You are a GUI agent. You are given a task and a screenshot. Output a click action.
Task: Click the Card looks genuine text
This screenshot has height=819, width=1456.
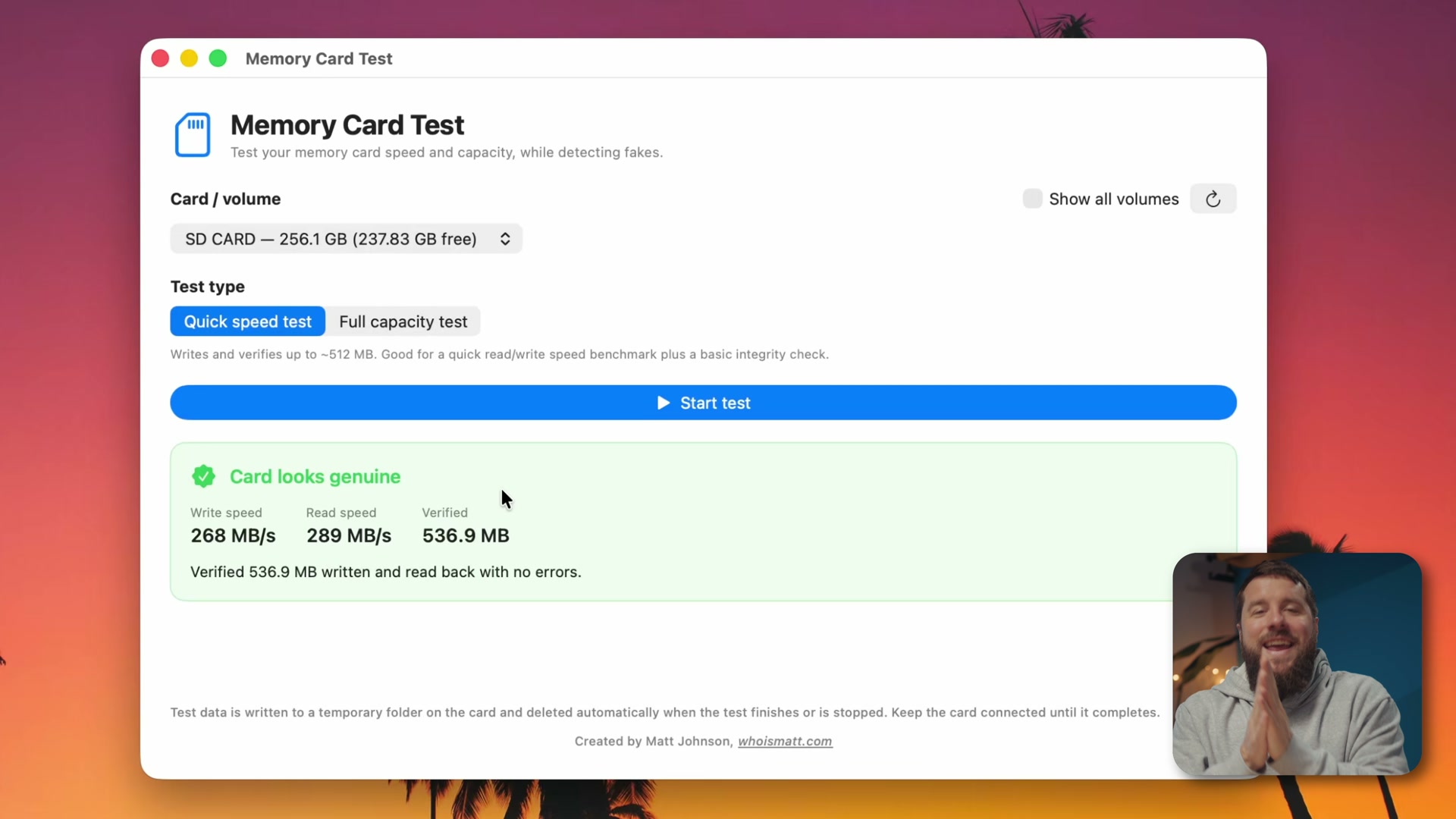(315, 476)
